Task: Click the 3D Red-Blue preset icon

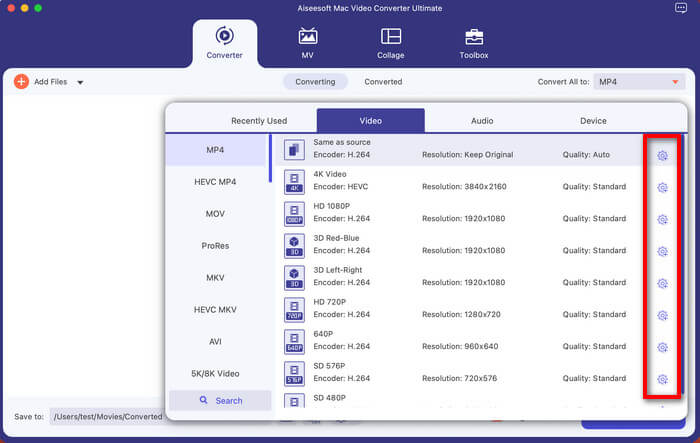Action: coord(294,246)
